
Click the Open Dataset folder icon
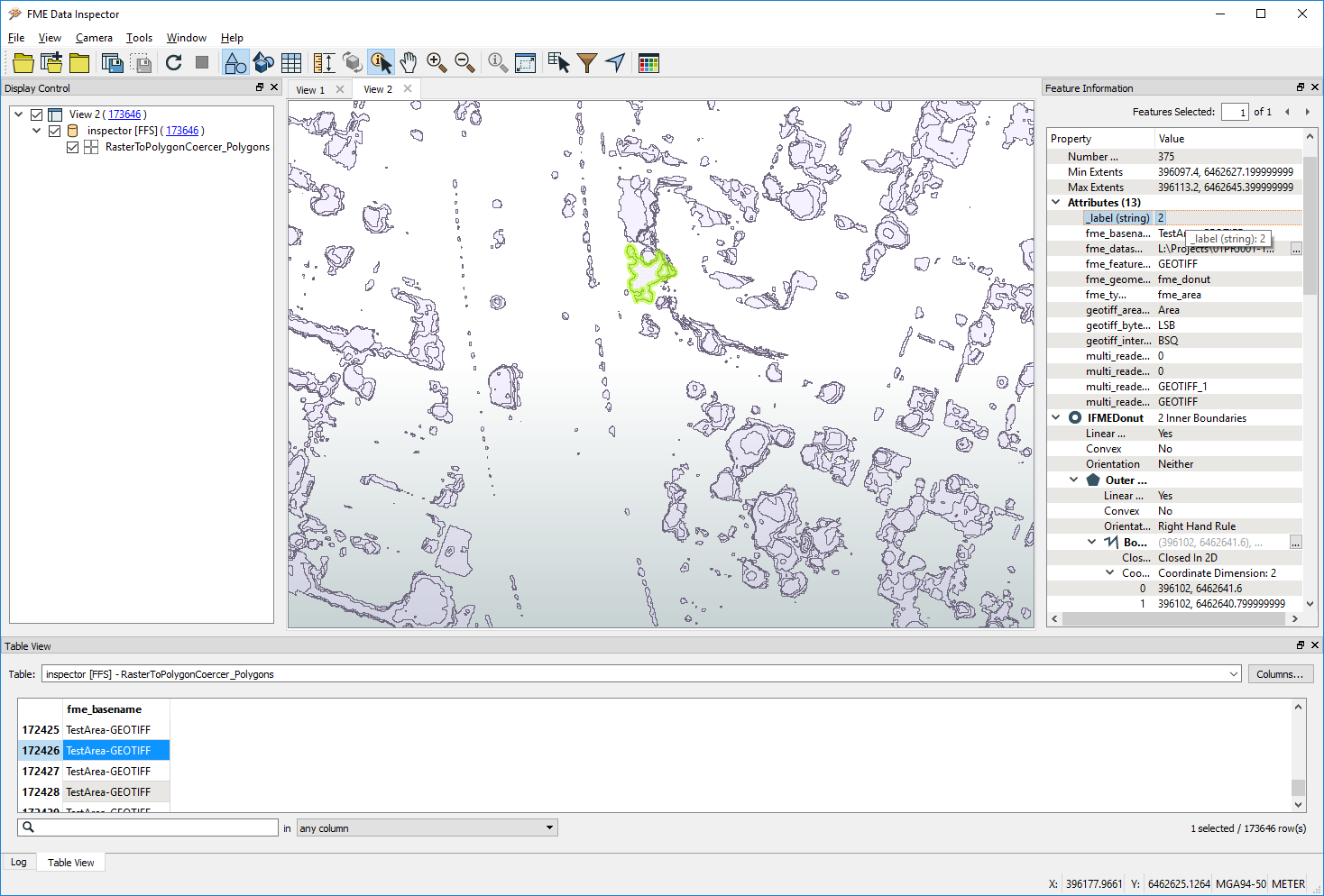(x=23, y=62)
